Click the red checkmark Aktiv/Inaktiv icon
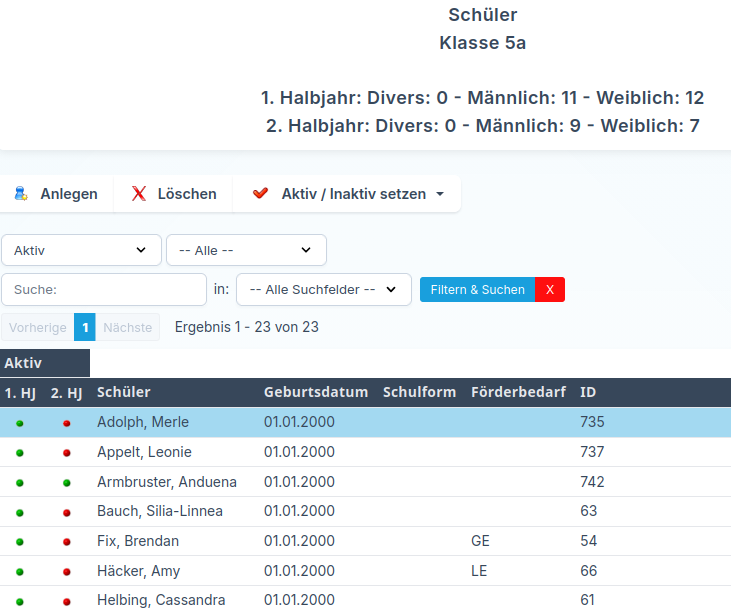Viewport: 731px width, 612px height. pos(261,194)
